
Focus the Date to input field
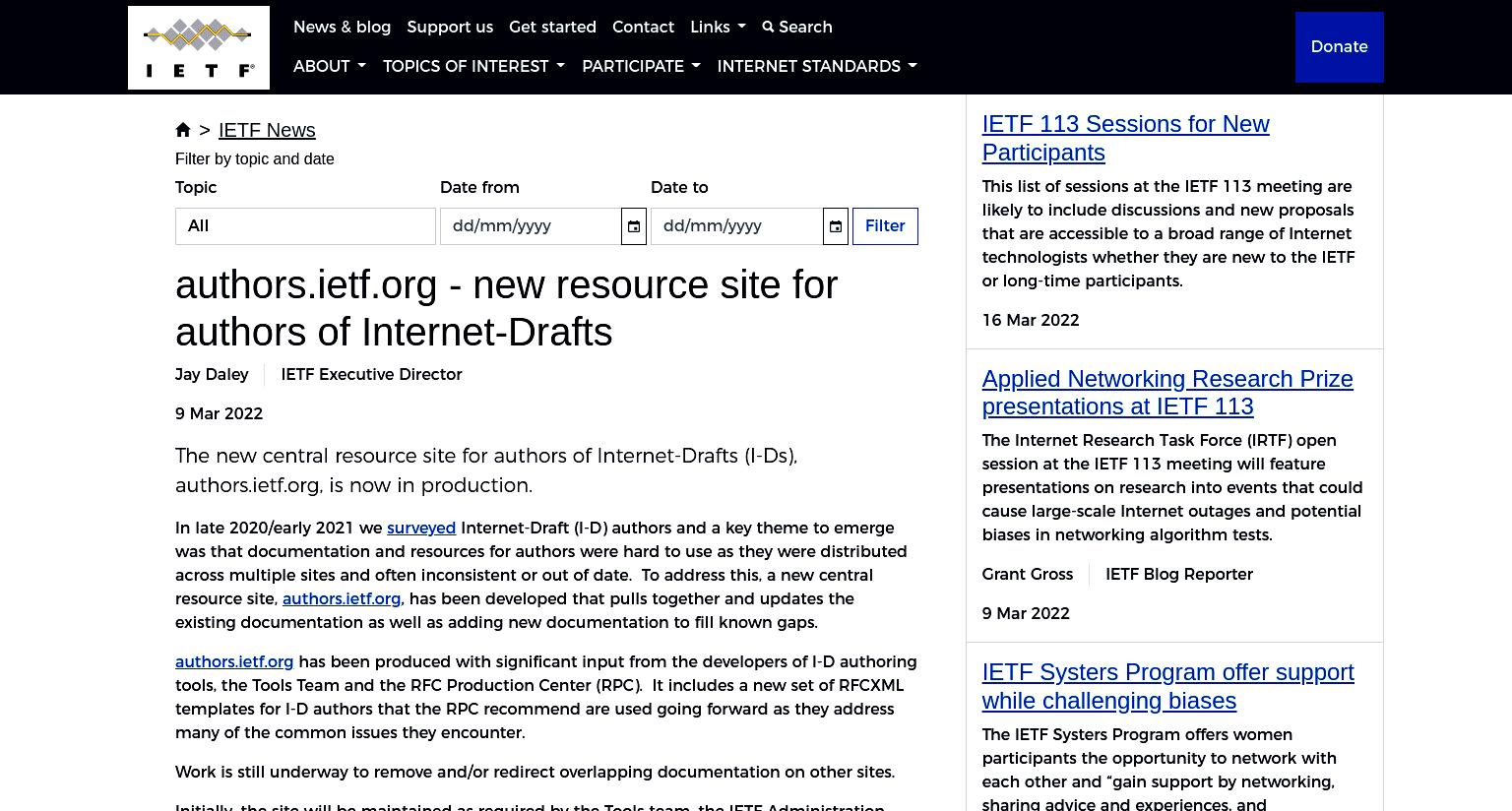736,226
